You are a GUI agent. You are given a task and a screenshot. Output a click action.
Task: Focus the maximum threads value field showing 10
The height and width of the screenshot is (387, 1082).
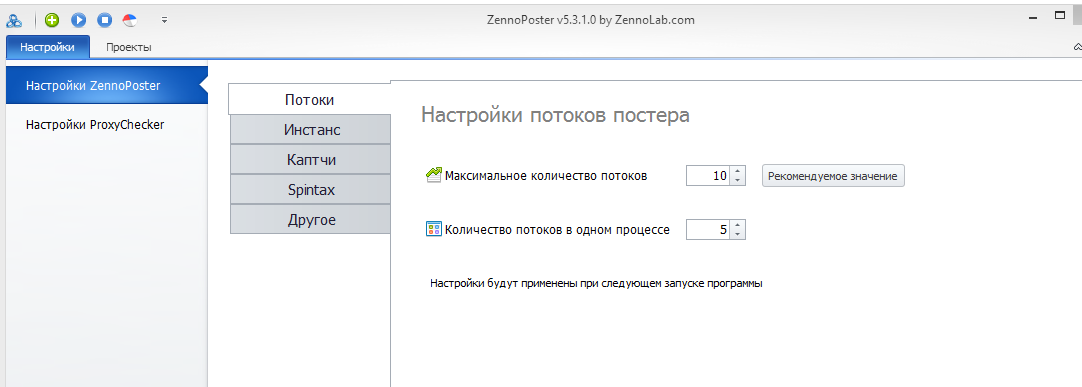pos(708,176)
